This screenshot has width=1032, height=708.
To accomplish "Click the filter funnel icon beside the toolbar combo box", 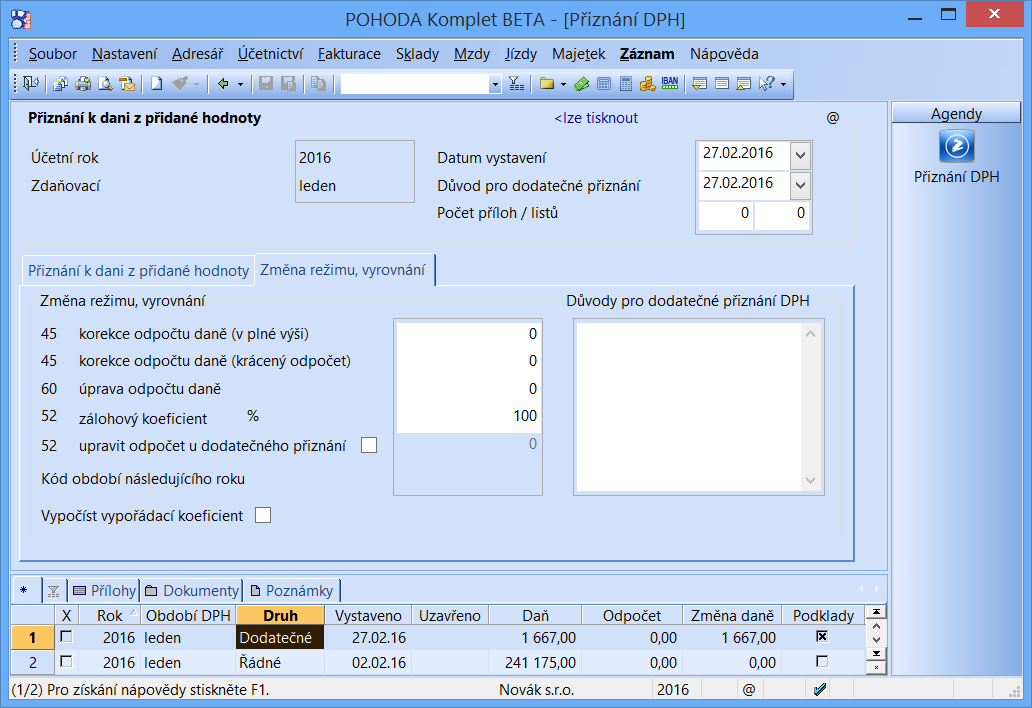I will pos(517,84).
